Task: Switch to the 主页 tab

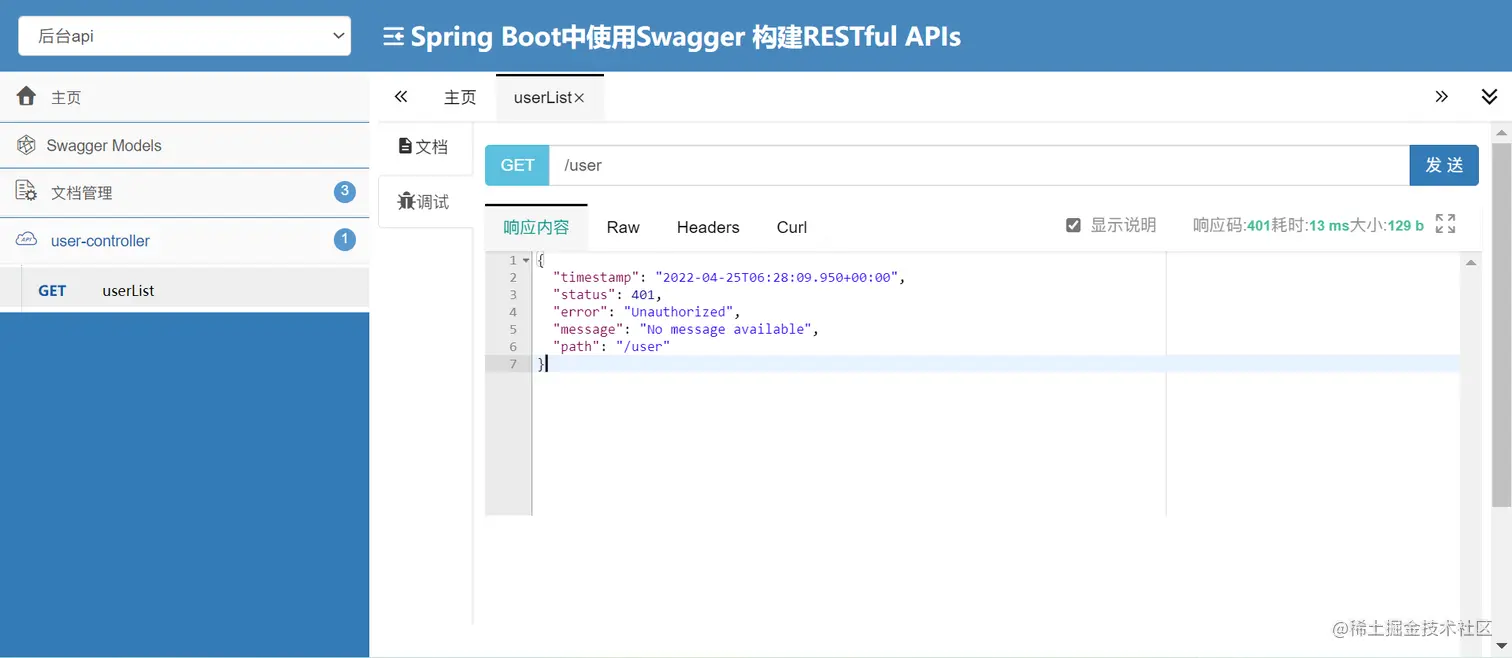Action: pos(460,97)
